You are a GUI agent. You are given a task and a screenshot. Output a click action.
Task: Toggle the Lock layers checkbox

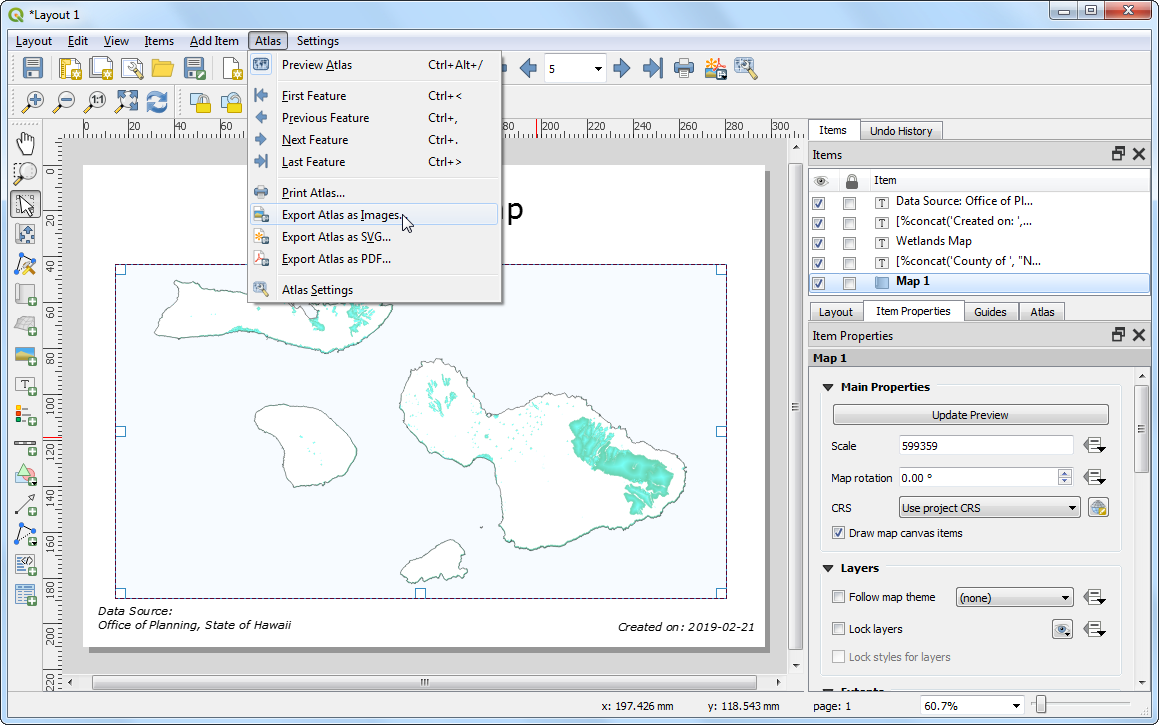839,629
